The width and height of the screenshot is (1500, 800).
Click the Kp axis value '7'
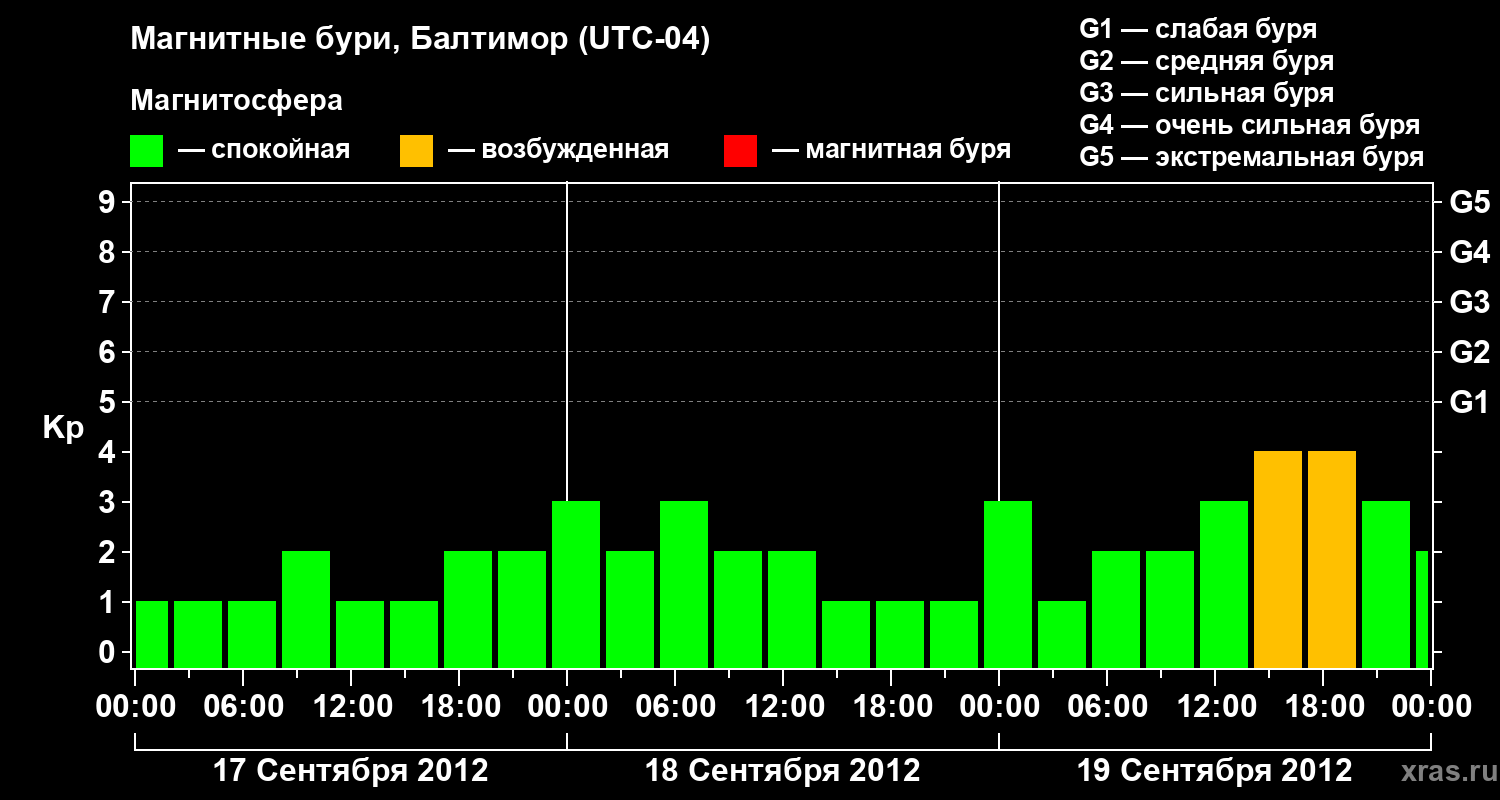pyautogui.click(x=109, y=303)
